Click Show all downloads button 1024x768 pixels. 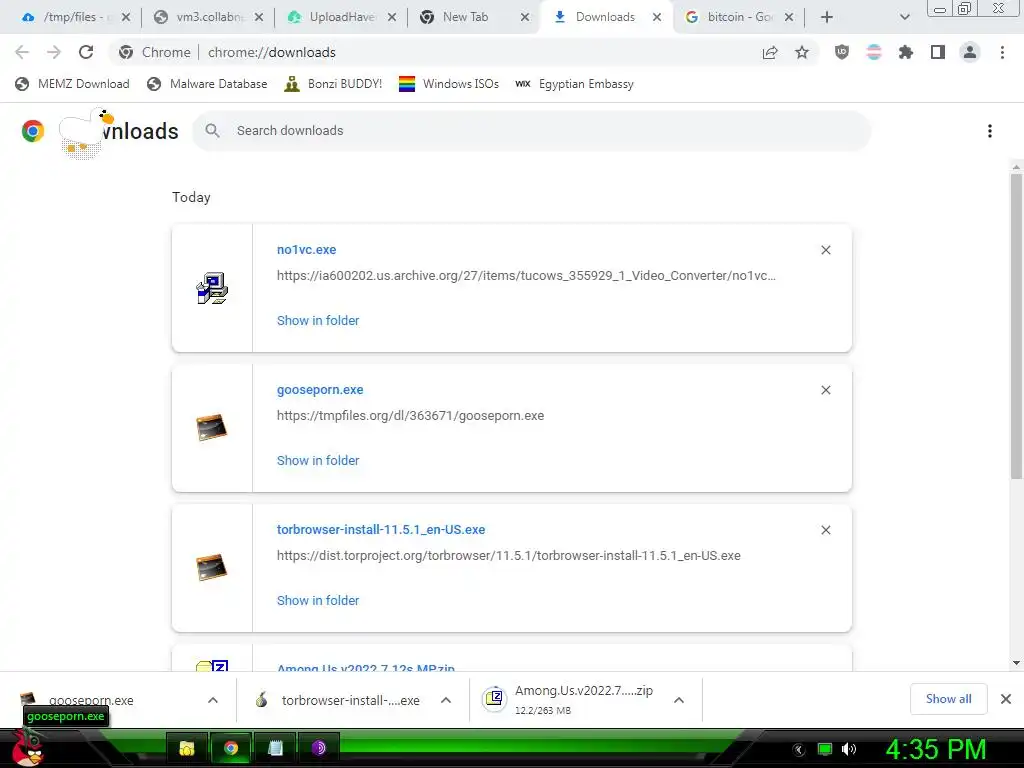tap(948, 699)
